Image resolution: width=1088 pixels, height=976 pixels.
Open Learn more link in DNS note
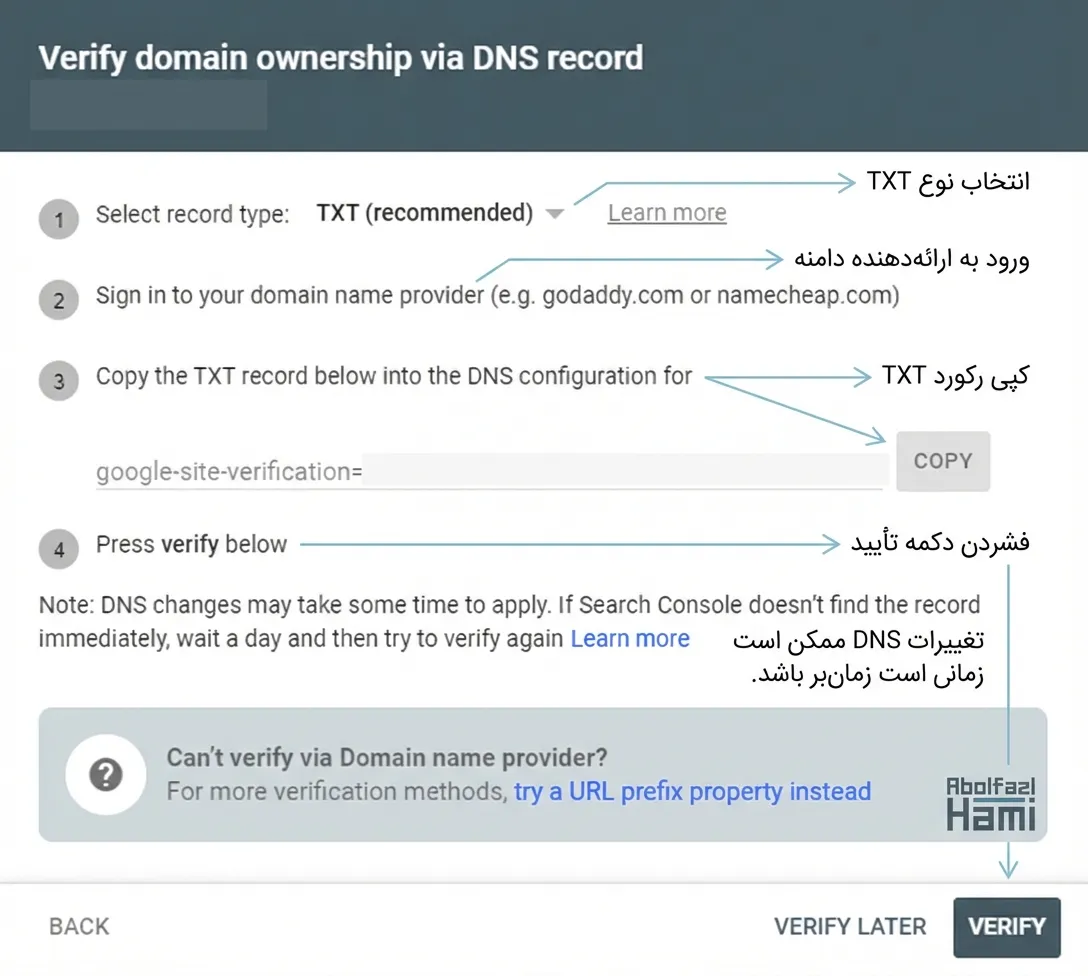(630, 639)
